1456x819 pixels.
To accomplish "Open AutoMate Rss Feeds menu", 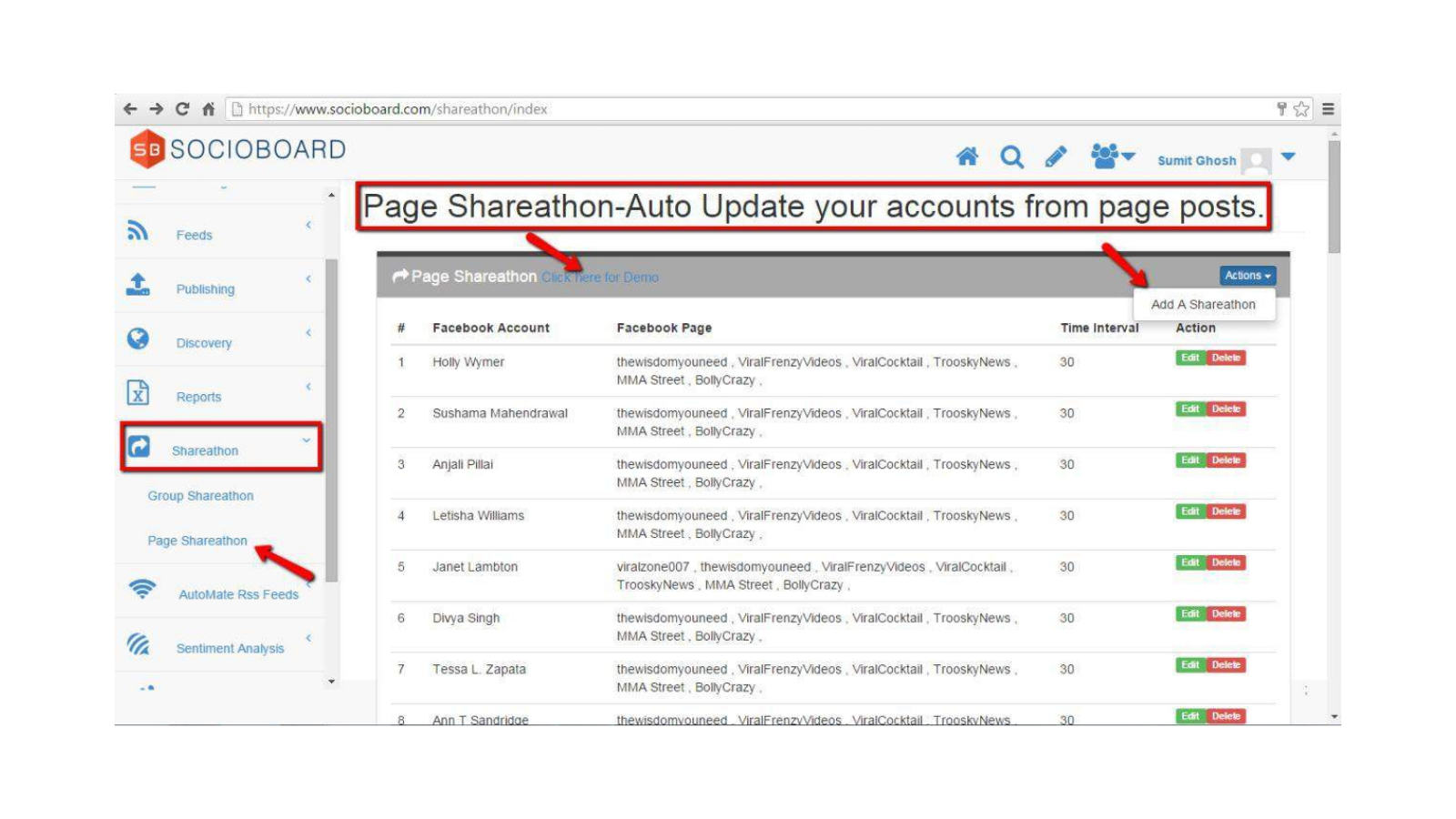I will pyautogui.click(x=238, y=594).
